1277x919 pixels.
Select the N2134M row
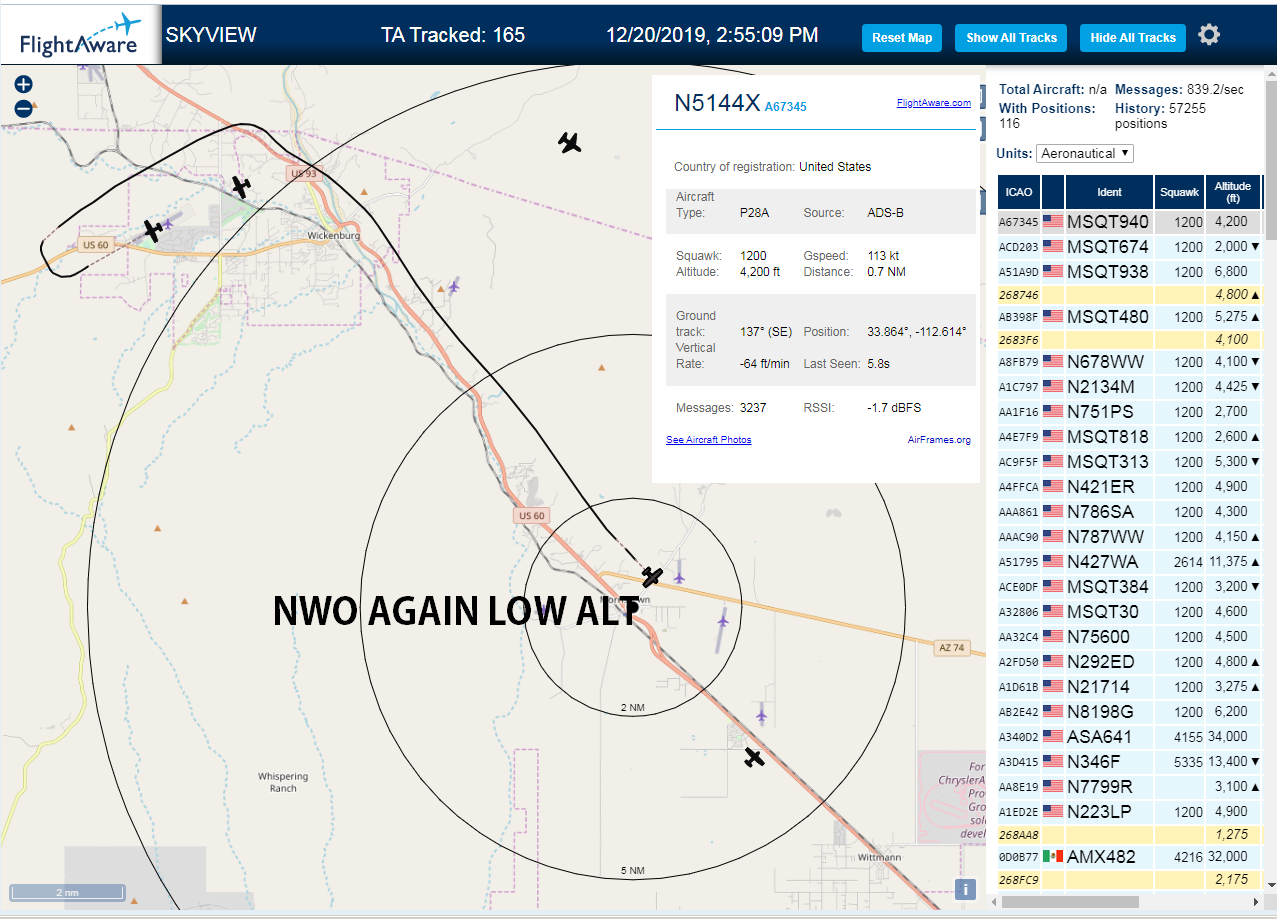point(1129,387)
